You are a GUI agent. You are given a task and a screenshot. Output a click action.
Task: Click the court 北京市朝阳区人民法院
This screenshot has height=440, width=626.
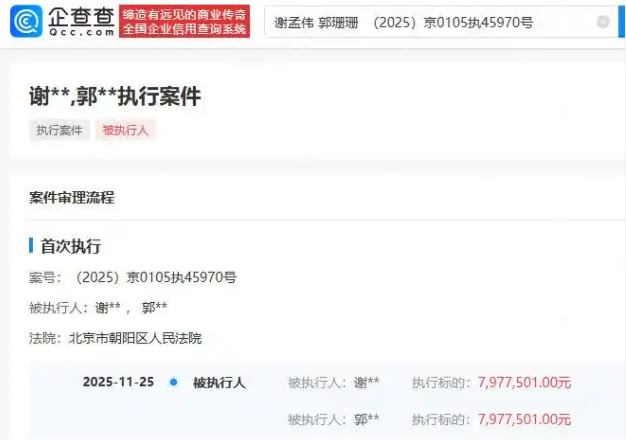tap(135, 338)
